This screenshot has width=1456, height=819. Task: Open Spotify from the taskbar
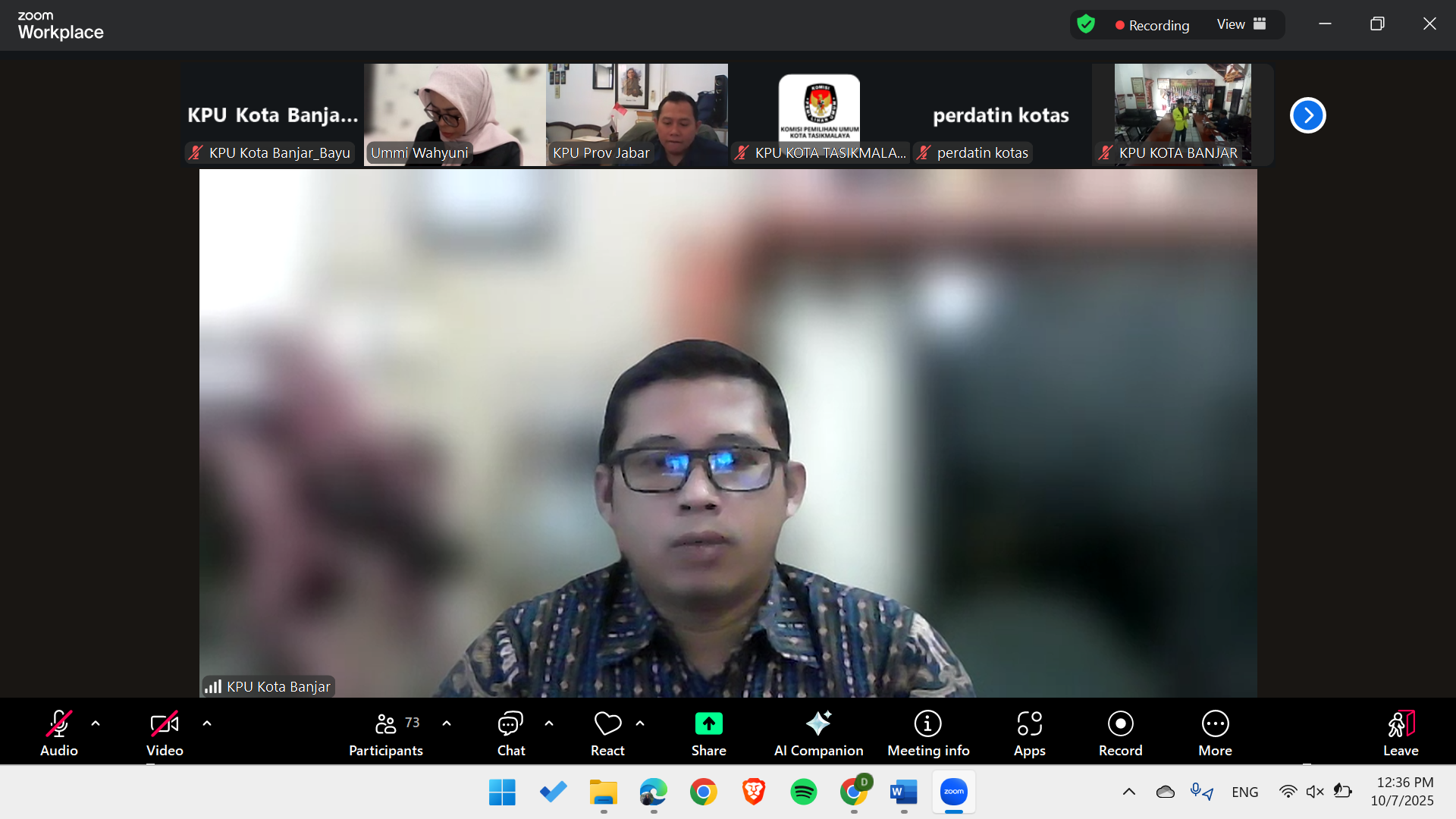click(x=803, y=792)
